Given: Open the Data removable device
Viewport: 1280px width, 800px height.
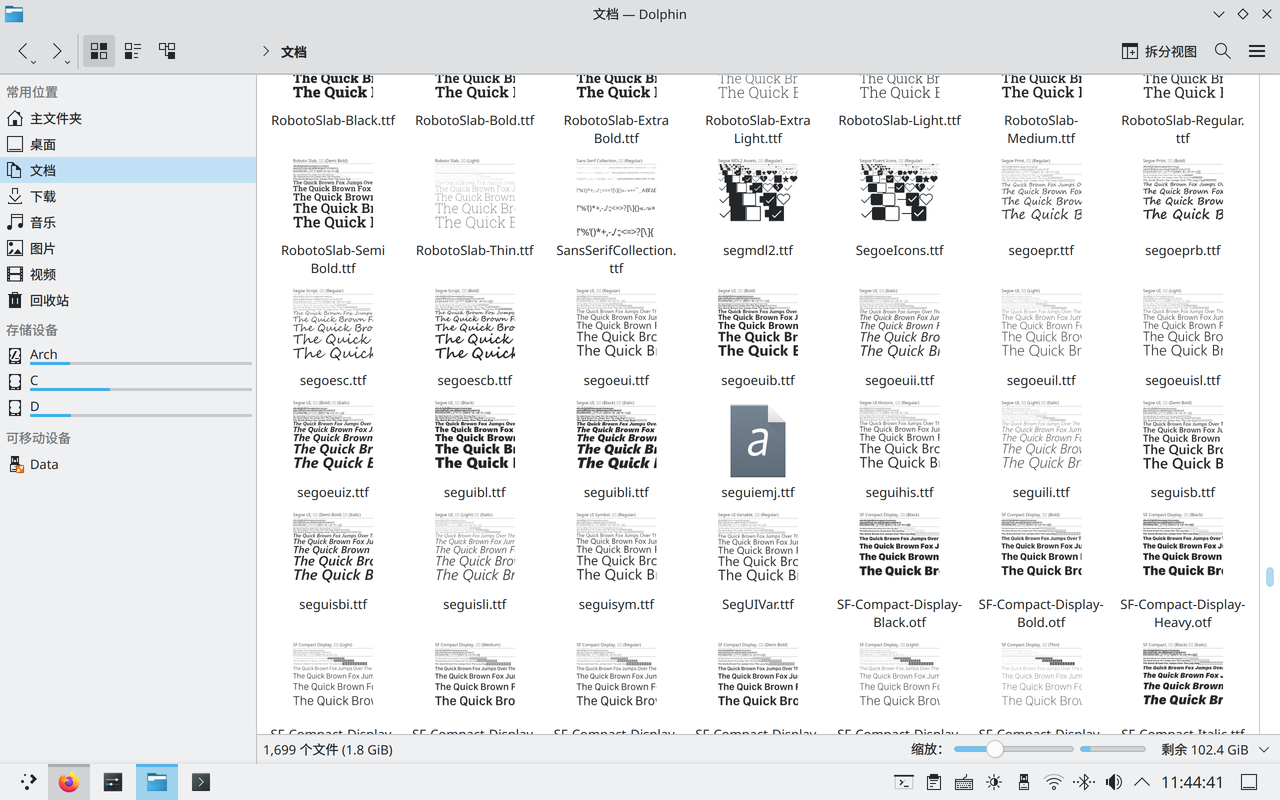Looking at the screenshot, I should (x=128, y=464).
